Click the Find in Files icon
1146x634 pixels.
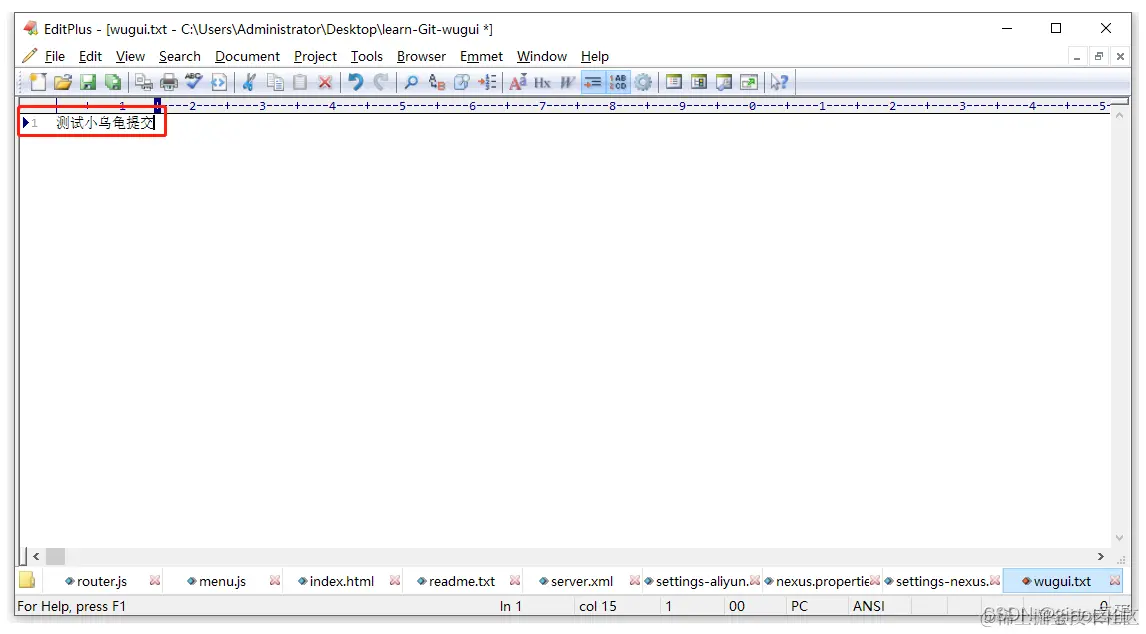[461, 82]
